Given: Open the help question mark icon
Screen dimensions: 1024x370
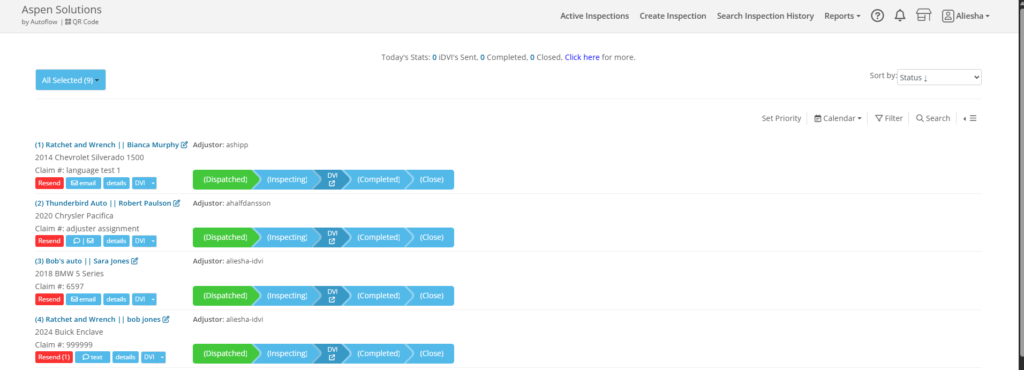Looking at the screenshot, I should pos(878,16).
